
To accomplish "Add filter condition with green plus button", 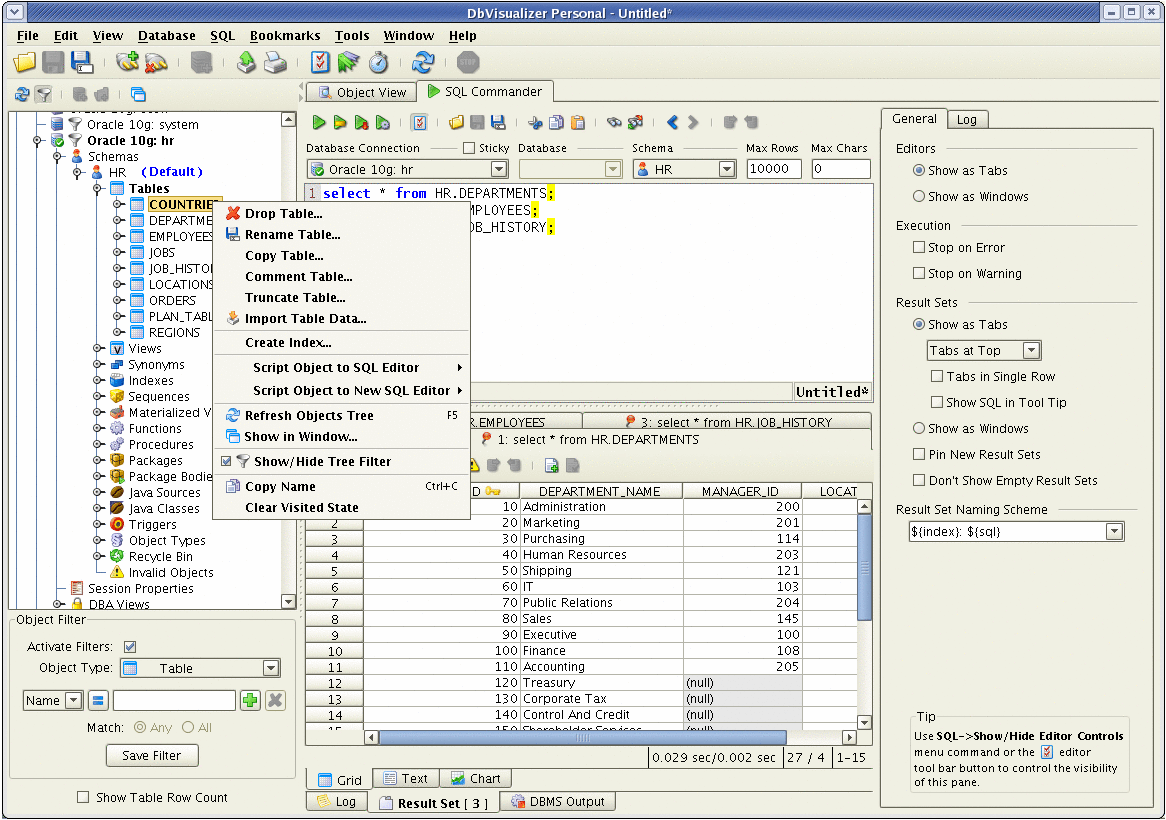I will click(250, 700).
